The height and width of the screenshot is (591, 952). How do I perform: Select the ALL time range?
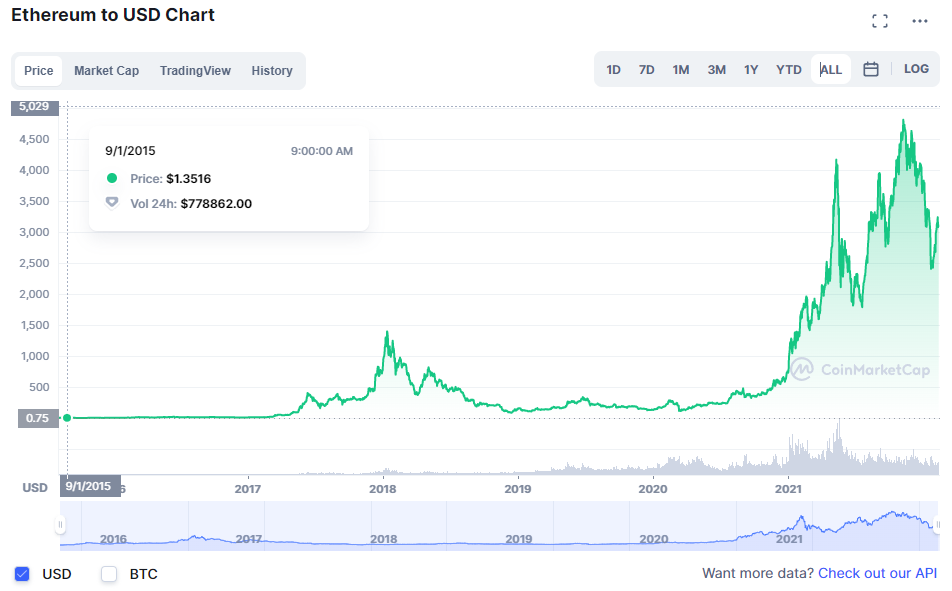tap(831, 70)
